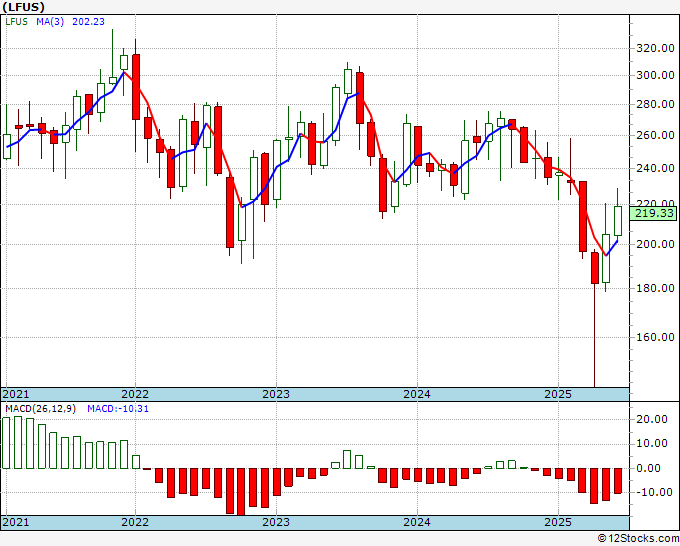
Task: Click the final red MACD histogram bar
Action: [618, 481]
